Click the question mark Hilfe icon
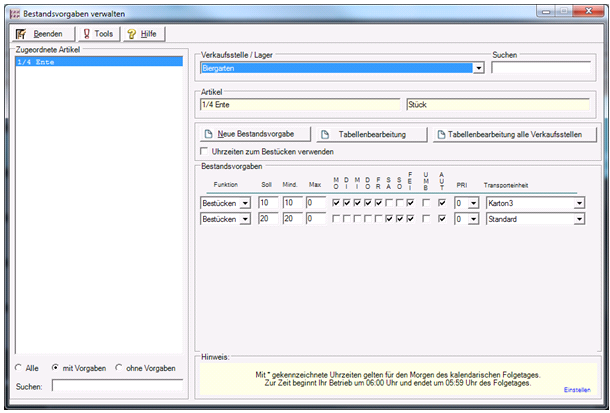610x413 pixels. [132, 34]
